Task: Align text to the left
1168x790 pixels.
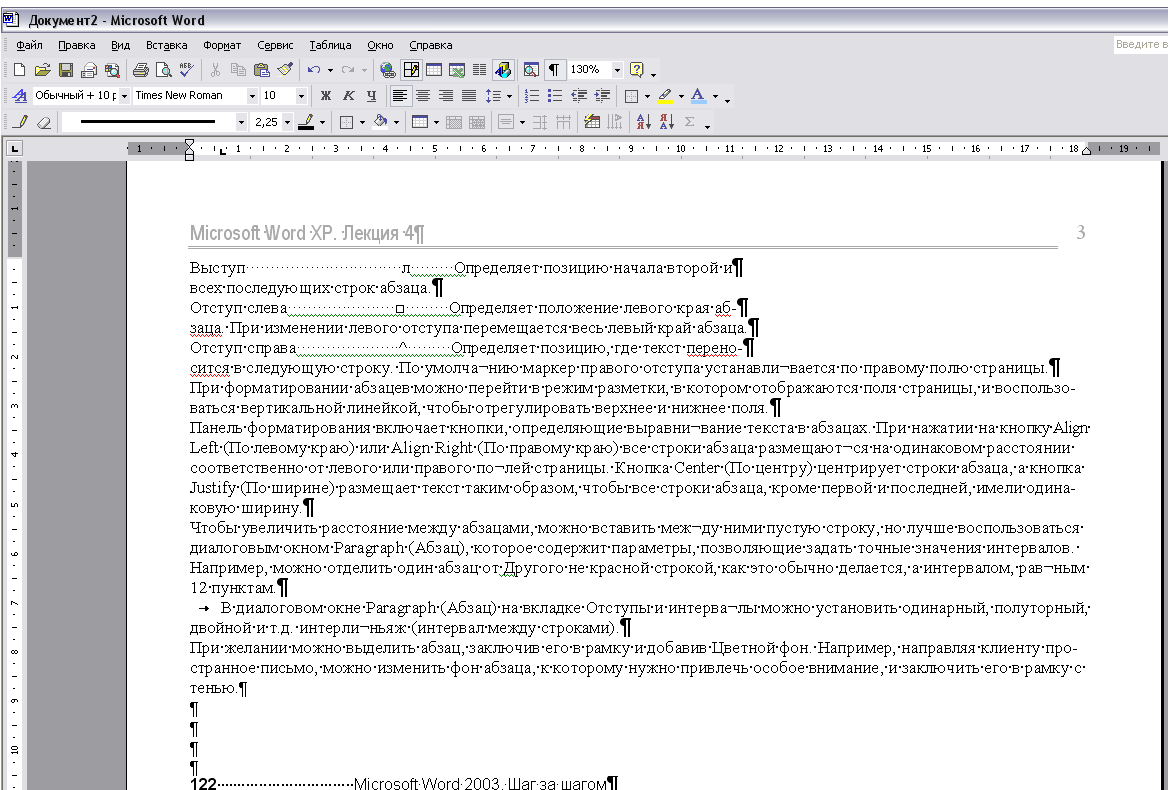Action: point(400,95)
